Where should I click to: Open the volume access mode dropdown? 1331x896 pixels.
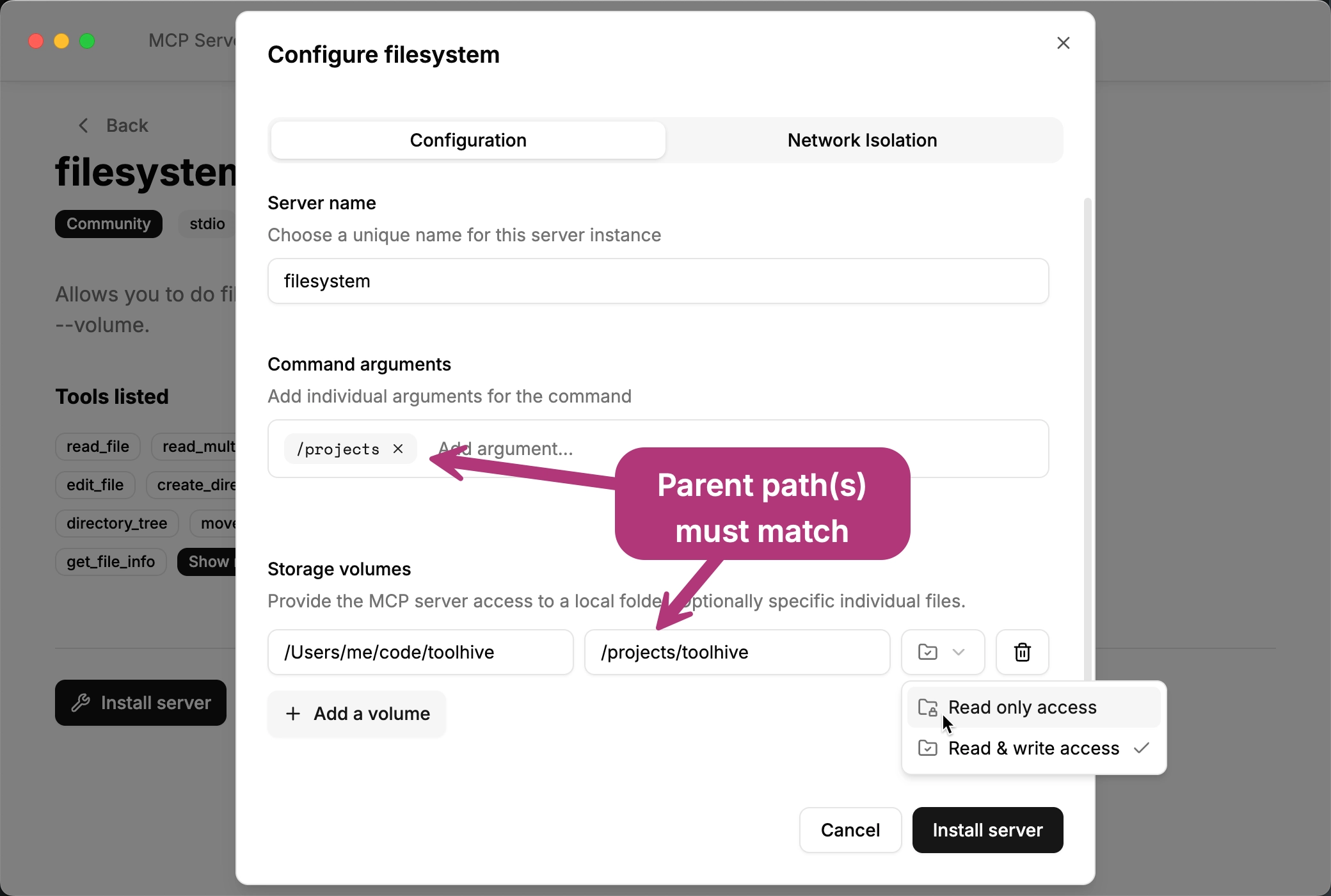[943, 652]
